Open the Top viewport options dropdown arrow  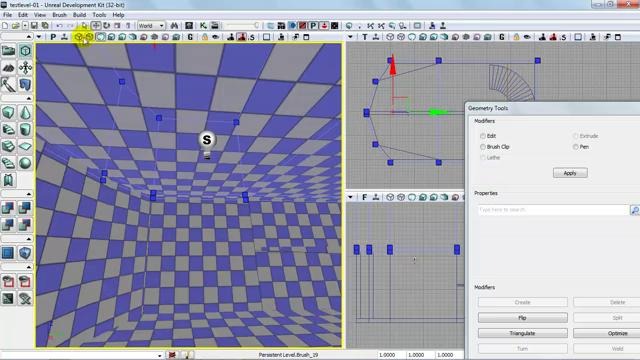coord(351,37)
